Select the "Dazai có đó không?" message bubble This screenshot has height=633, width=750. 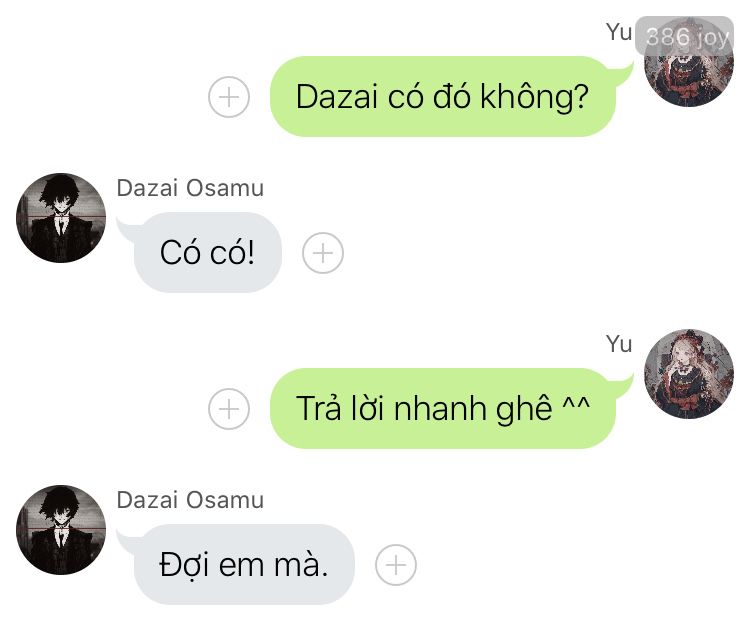(442, 97)
